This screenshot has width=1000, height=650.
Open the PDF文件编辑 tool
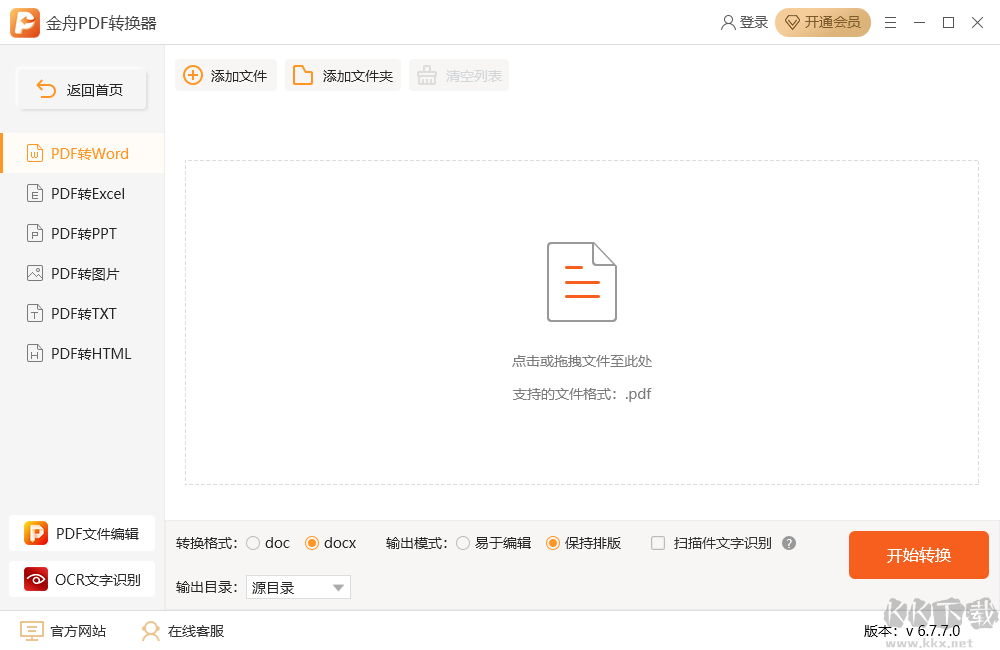pos(82,533)
